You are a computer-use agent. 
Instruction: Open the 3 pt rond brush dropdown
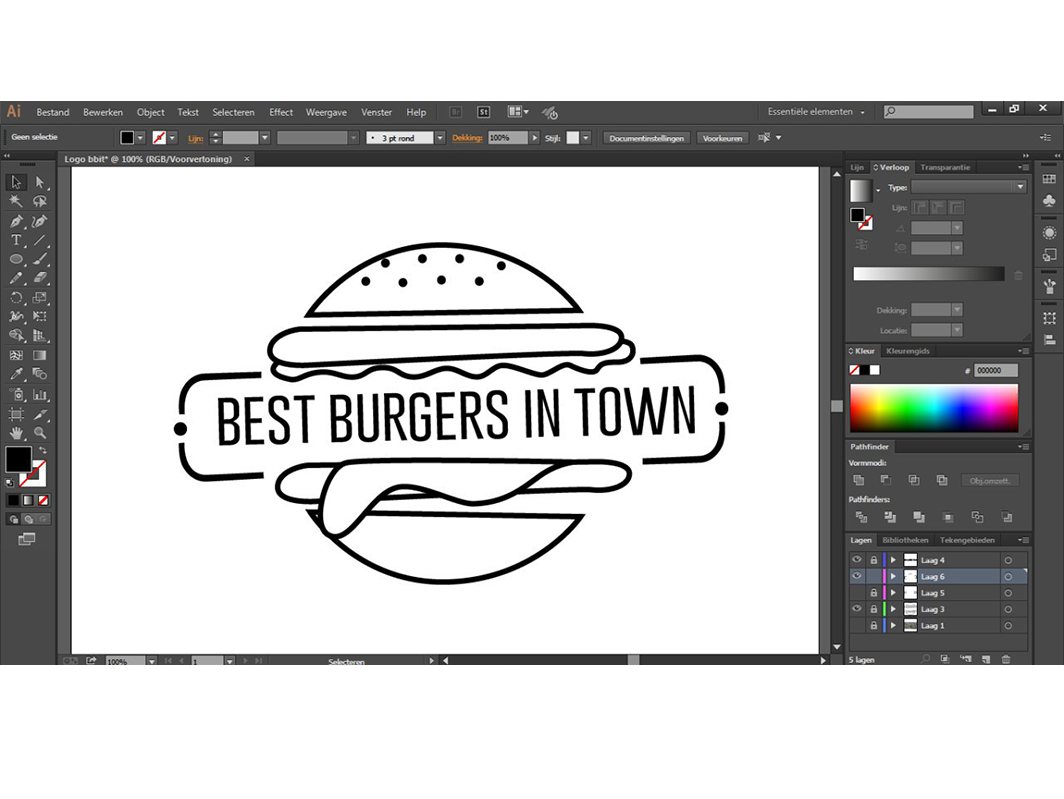[440, 138]
